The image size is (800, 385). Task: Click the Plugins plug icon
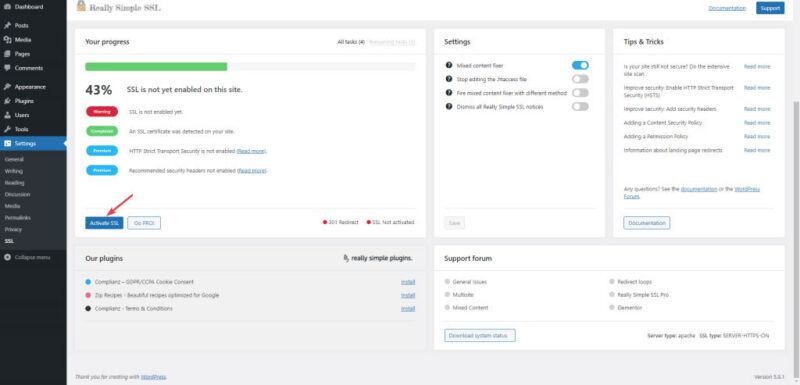tap(7, 101)
